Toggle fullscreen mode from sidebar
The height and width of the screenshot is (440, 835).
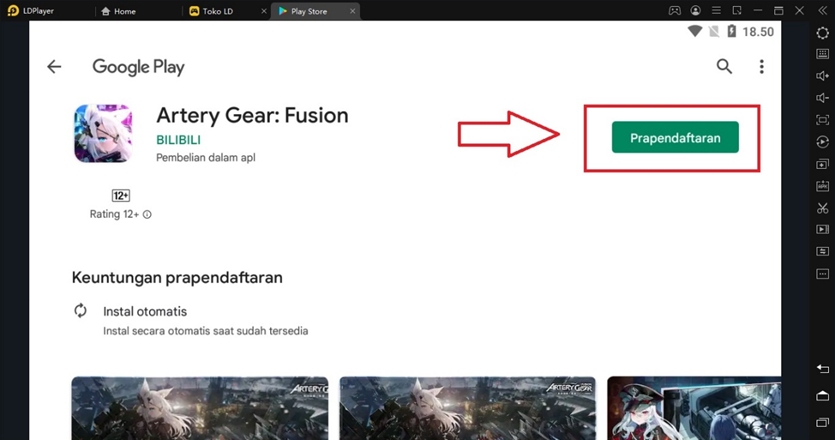coord(822,120)
